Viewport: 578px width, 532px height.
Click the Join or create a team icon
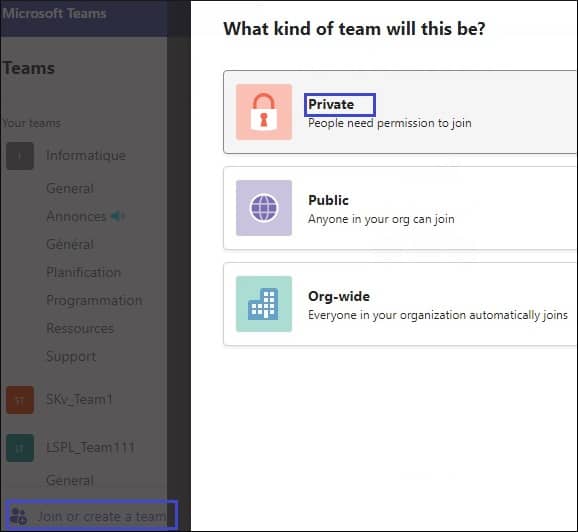pos(18,516)
